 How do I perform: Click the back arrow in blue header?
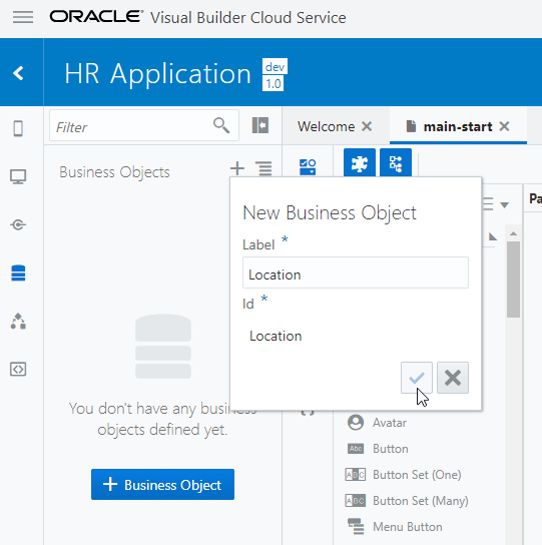pyautogui.click(x=18, y=73)
